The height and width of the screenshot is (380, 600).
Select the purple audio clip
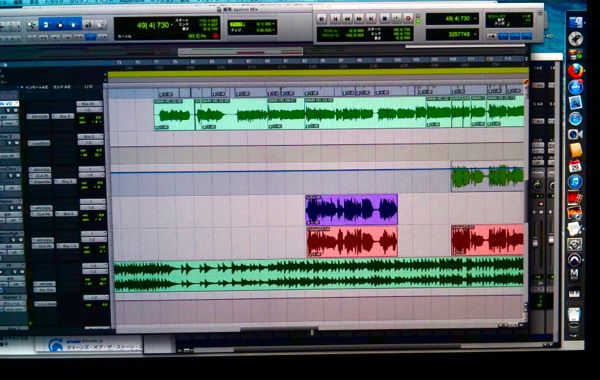(x=351, y=209)
